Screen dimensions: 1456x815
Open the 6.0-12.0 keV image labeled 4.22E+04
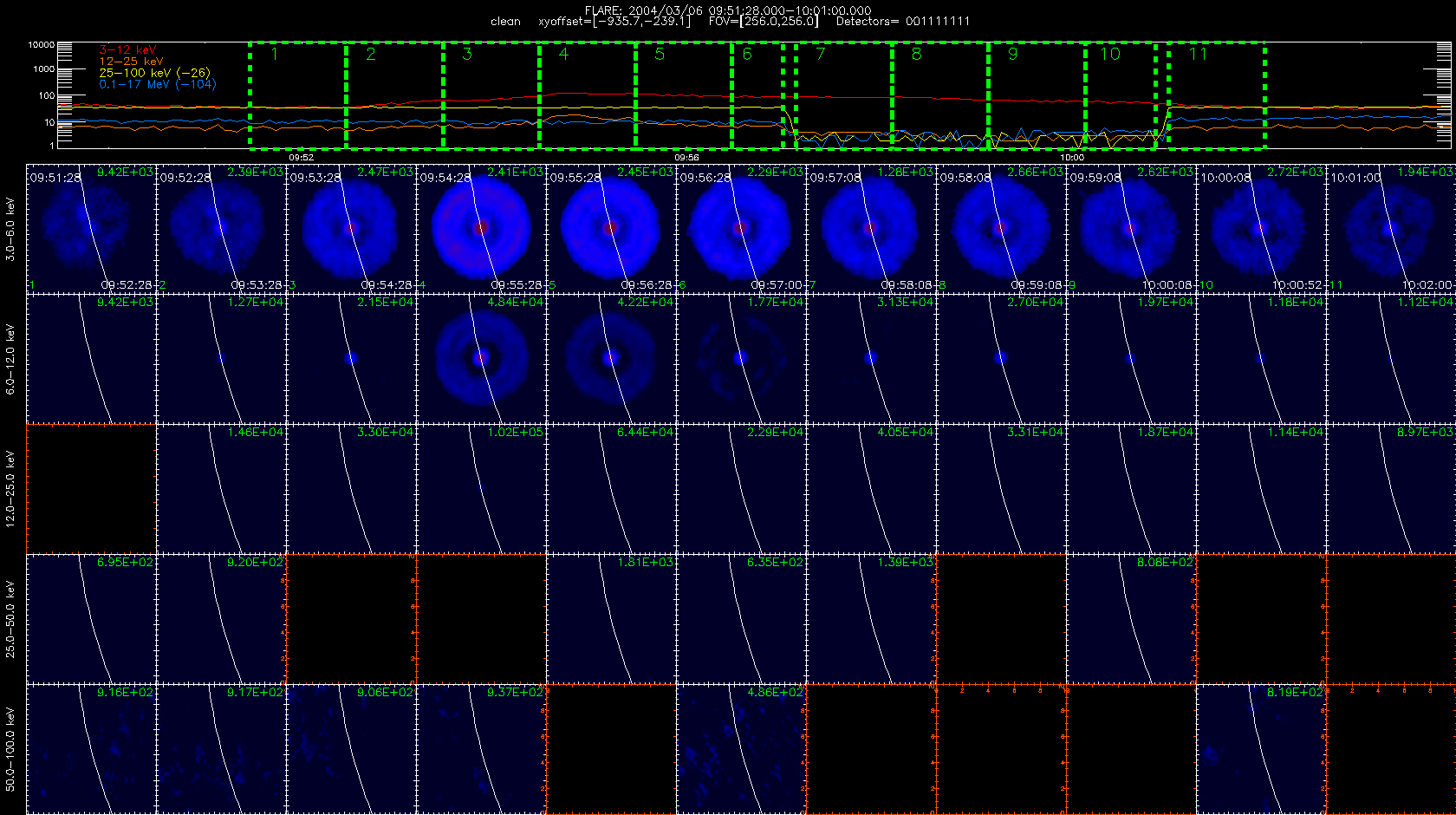click(x=611, y=358)
